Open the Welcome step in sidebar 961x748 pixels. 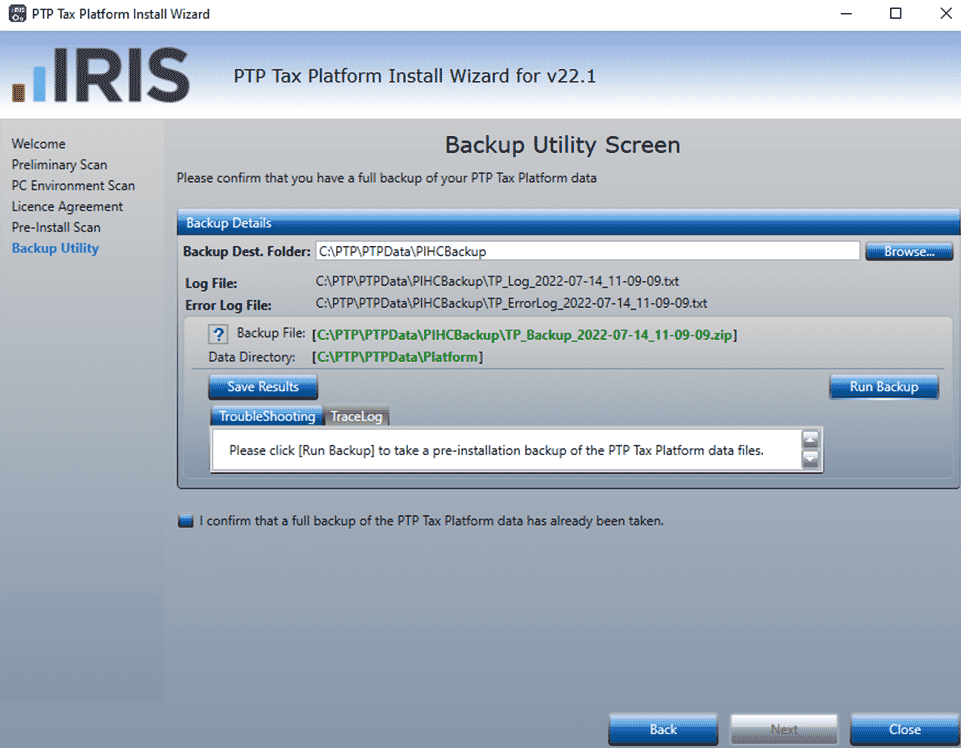(x=39, y=143)
